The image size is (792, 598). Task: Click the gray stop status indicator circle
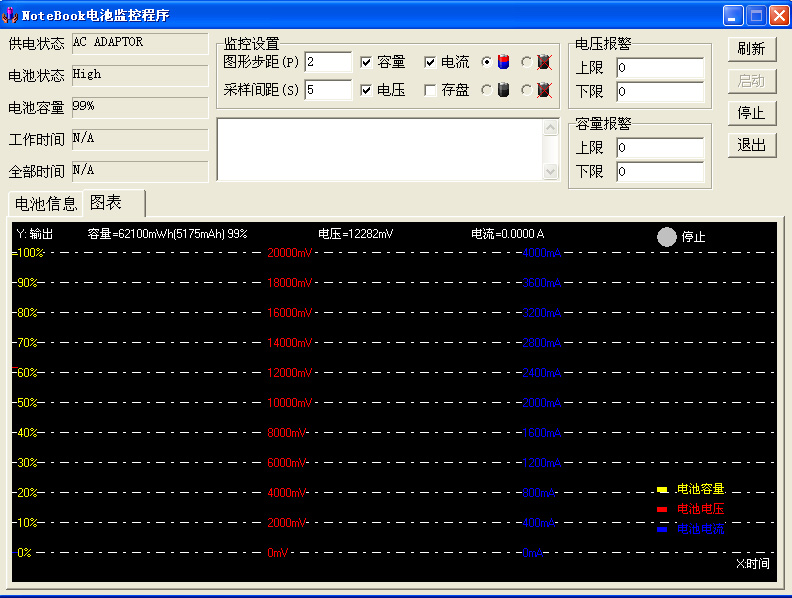667,237
